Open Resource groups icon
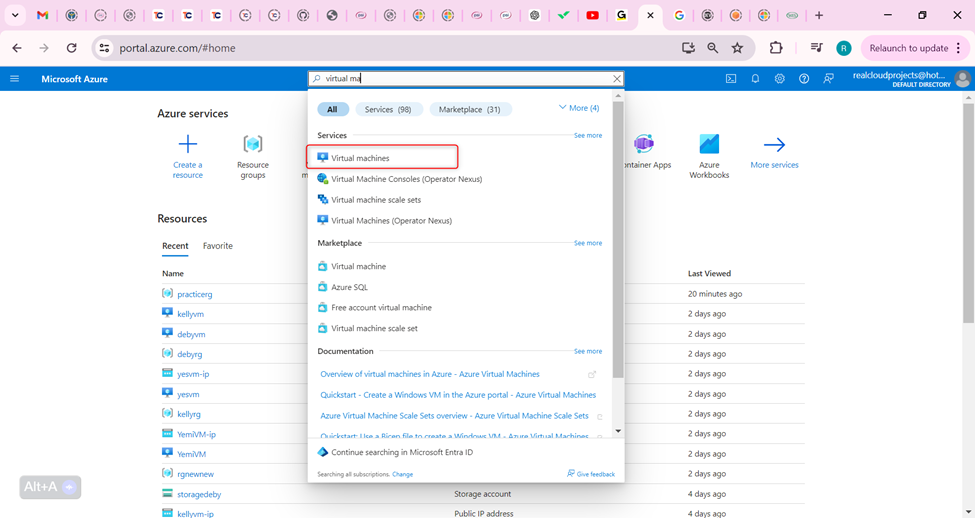The height and width of the screenshot is (518, 975). 252,144
